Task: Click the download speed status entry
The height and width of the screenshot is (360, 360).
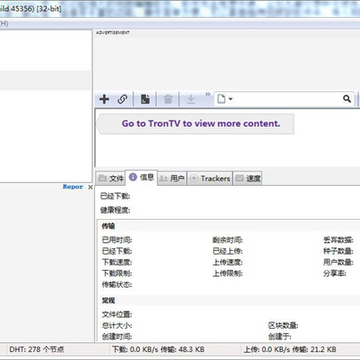Action: point(158,349)
